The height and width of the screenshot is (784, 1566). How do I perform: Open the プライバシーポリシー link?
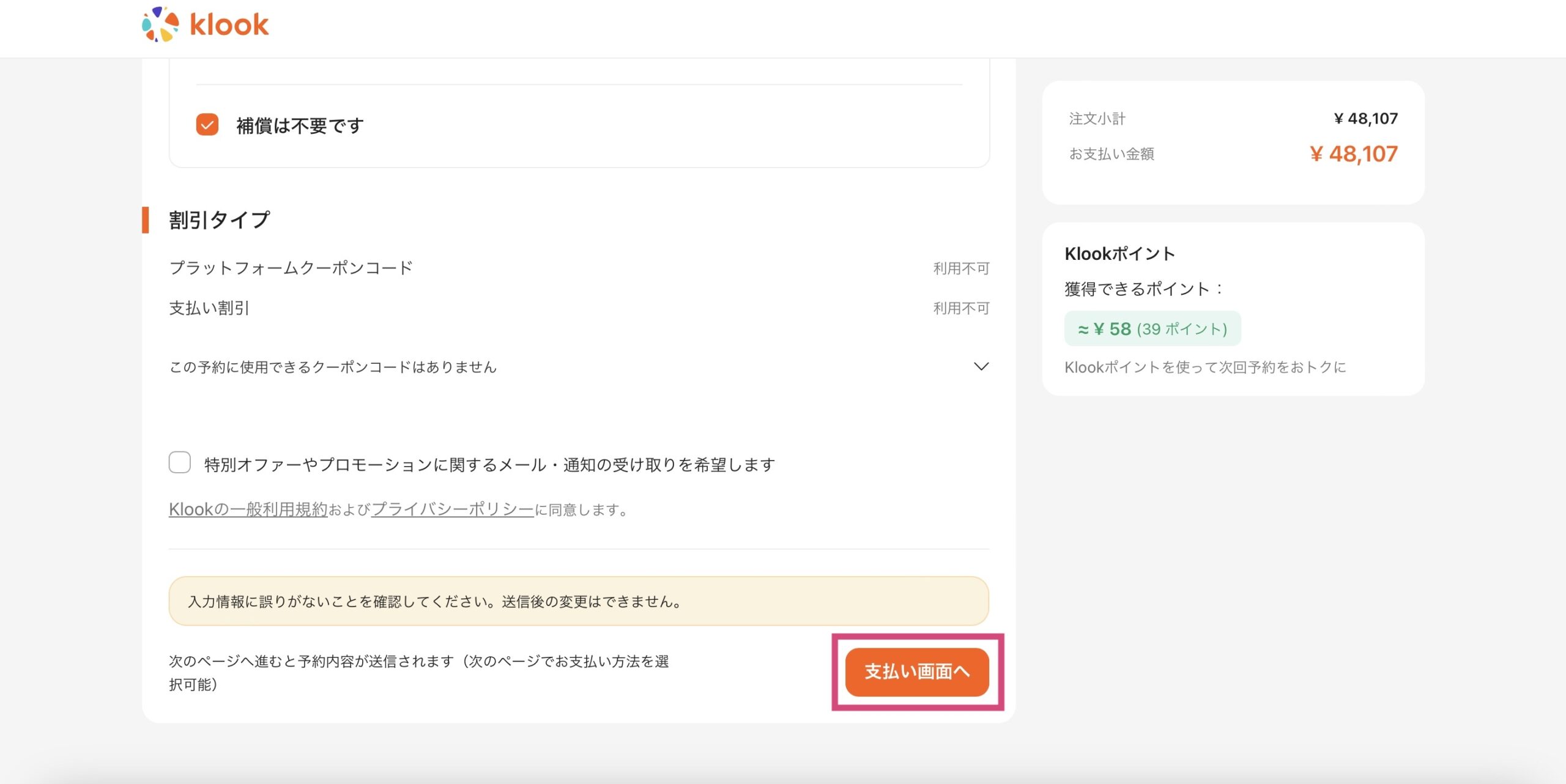point(453,509)
